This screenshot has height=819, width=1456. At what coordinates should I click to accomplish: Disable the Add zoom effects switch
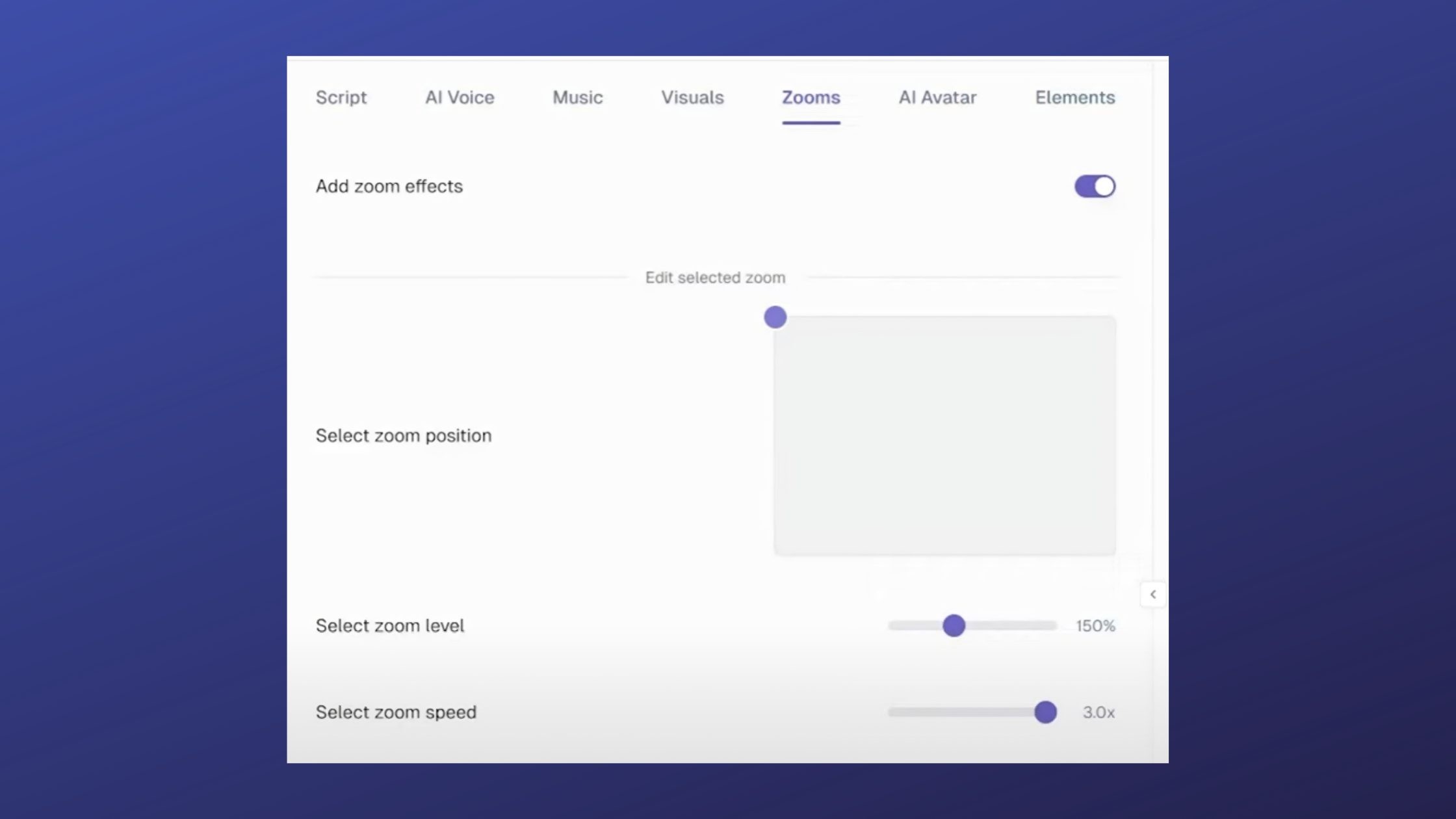coord(1095,187)
